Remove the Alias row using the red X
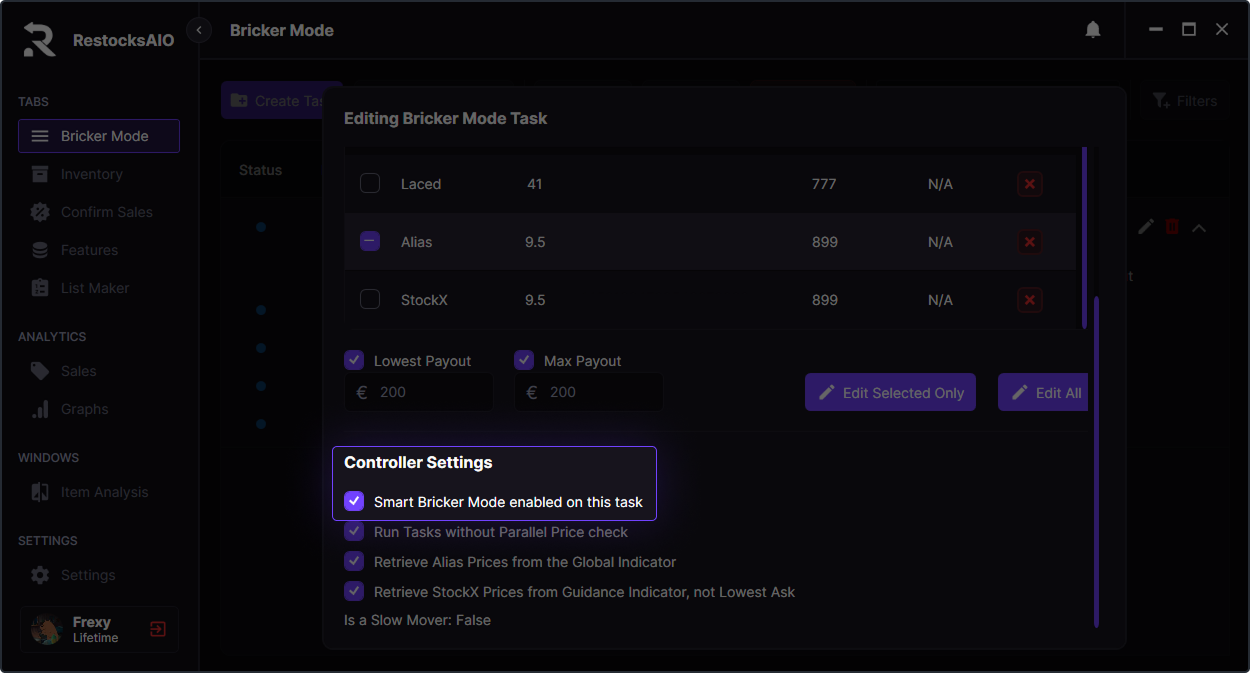 click(x=1030, y=242)
